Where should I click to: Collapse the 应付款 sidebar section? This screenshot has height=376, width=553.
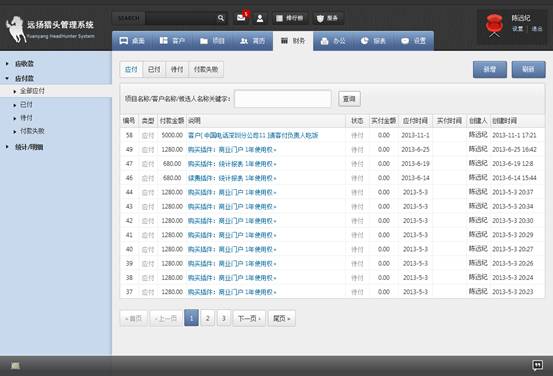coord(24,78)
